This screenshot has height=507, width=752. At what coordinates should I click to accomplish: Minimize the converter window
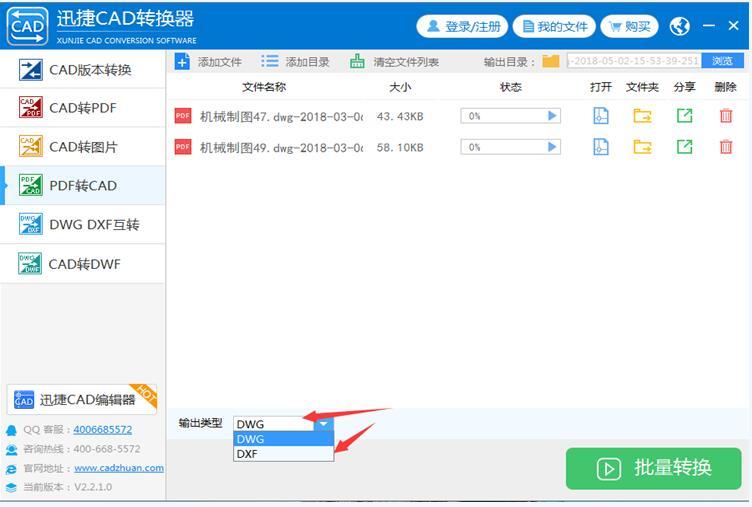709,25
